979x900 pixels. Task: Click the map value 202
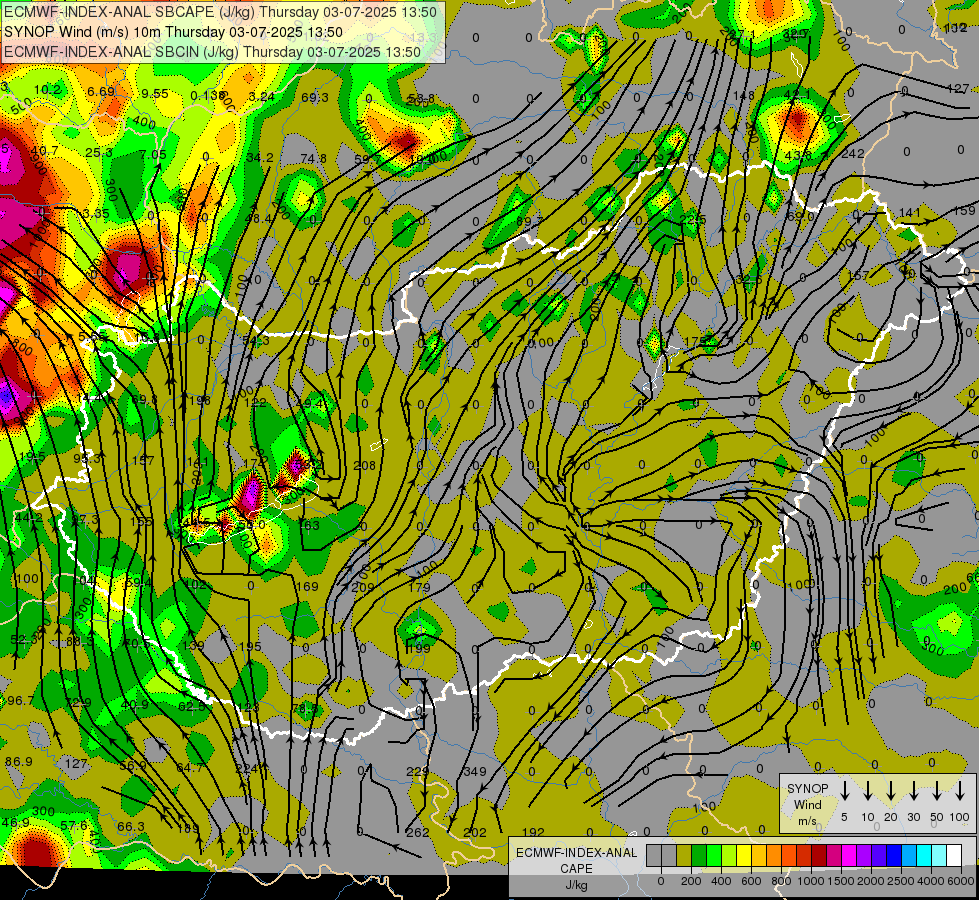[x=475, y=833]
